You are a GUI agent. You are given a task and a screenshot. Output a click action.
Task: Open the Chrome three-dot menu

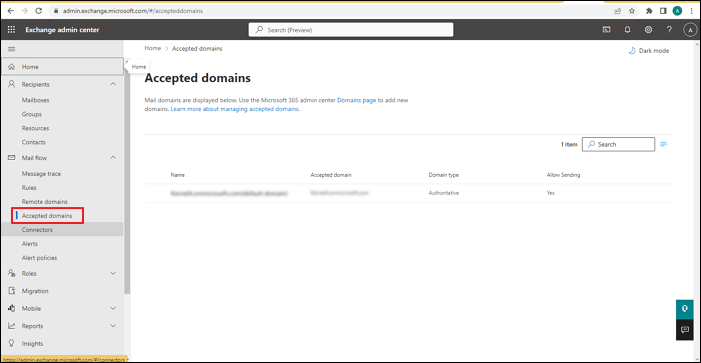(692, 11)
